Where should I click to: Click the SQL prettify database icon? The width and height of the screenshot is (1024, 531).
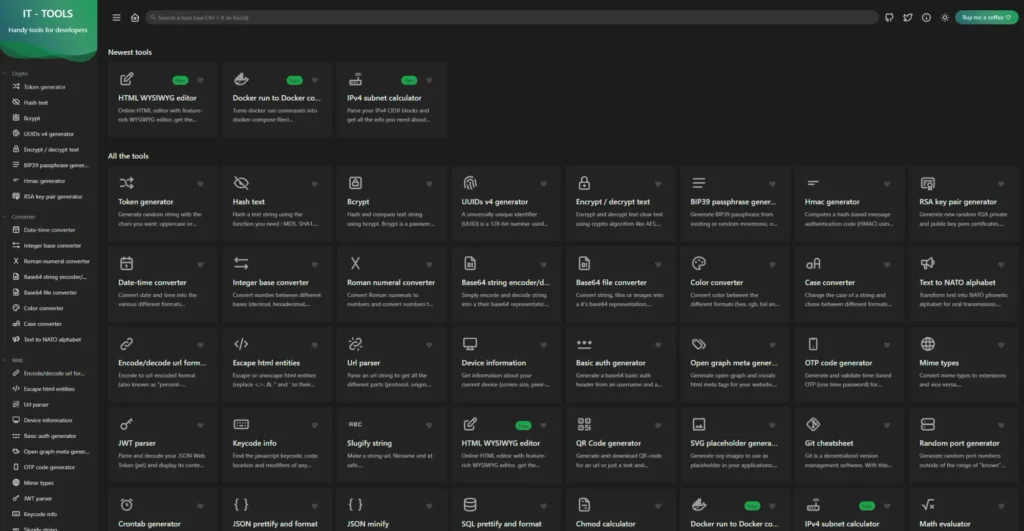click(x=470, y=504)
